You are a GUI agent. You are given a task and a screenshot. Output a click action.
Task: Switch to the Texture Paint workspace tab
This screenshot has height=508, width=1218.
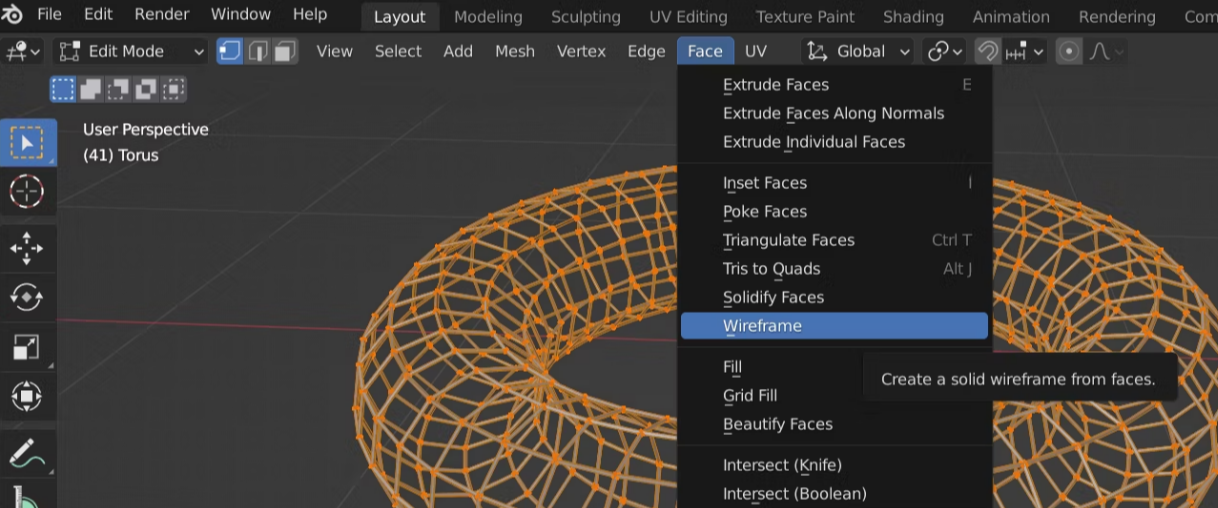pos(806,17)
